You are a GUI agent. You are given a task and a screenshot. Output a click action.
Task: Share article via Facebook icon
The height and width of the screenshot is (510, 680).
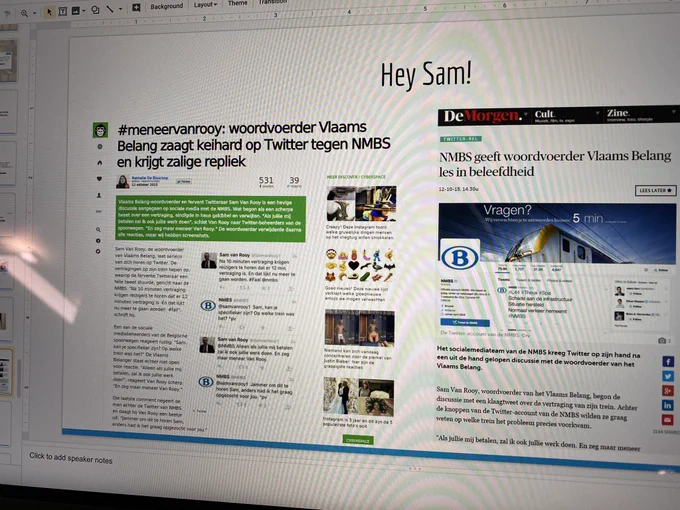(668, 361)
